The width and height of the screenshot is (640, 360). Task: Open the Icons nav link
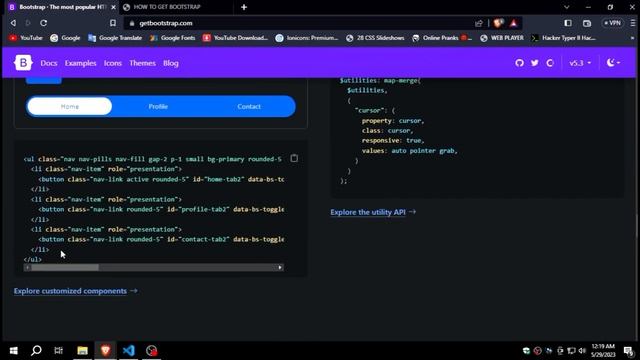113,63
